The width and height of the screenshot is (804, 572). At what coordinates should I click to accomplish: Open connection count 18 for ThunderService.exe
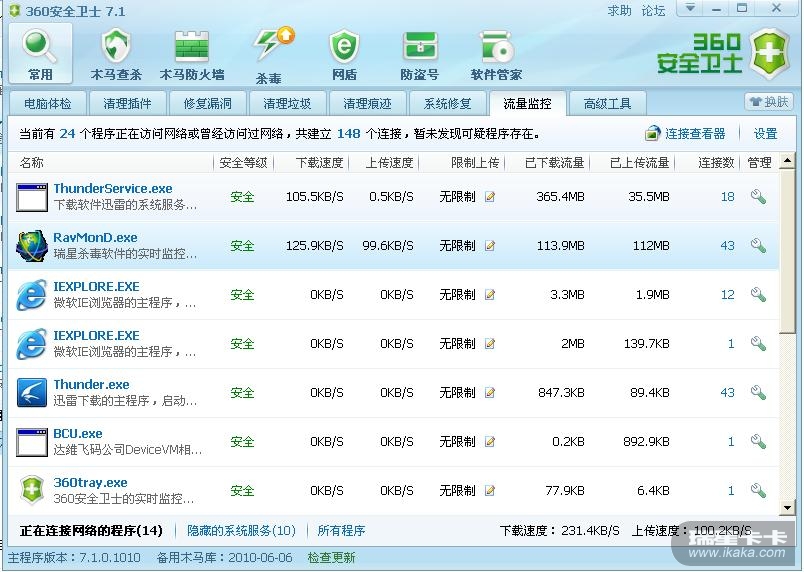727,197
